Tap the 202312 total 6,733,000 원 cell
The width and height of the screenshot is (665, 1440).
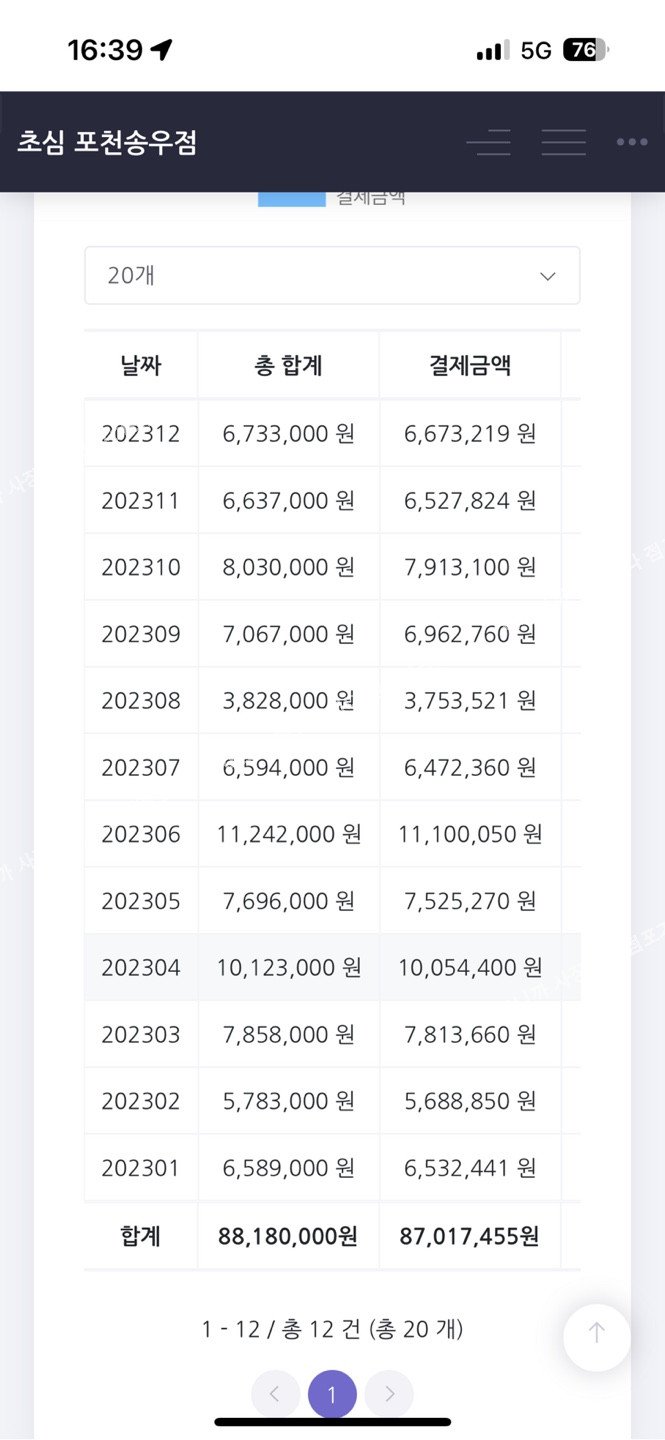(x=288, y=434)
